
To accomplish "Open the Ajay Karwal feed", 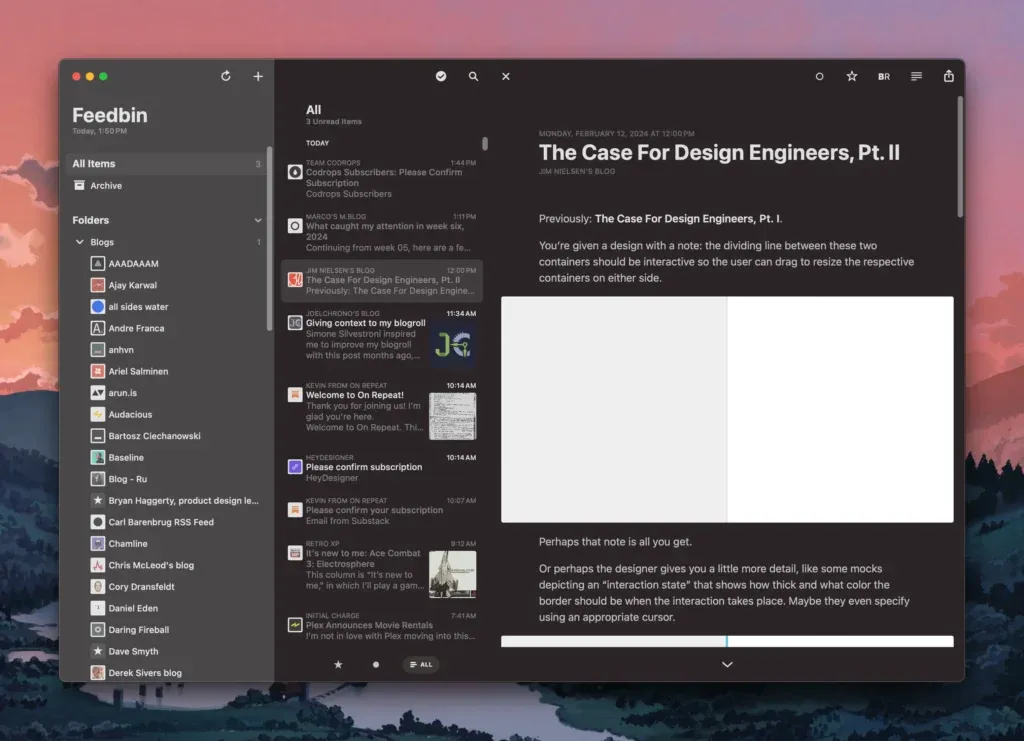I will 175,285.
